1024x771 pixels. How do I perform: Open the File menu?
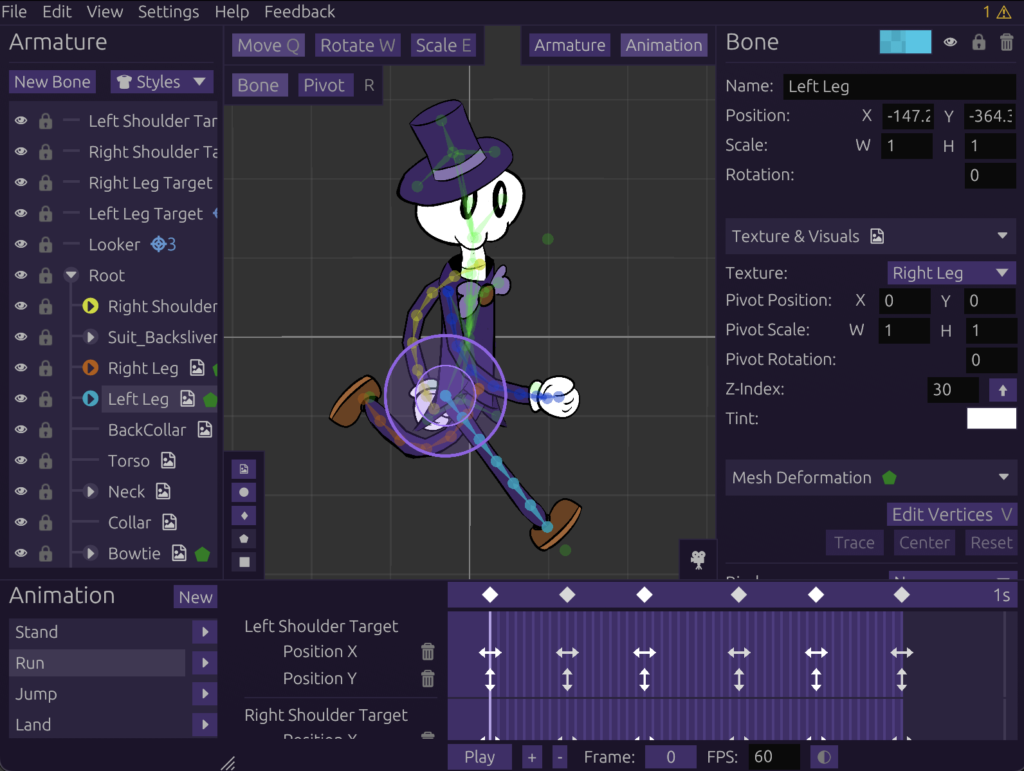tap(14, 12)
